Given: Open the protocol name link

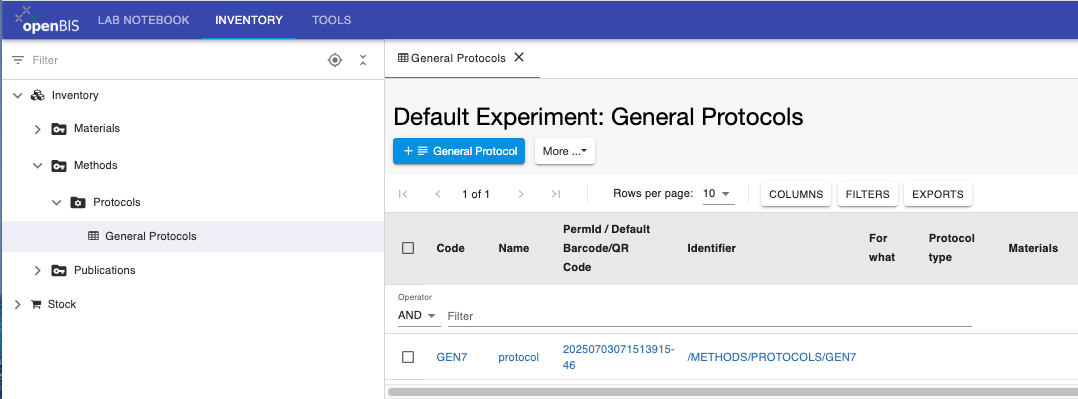Looking at the screenshot, I should pyautogui.click(x=518, y=357).
